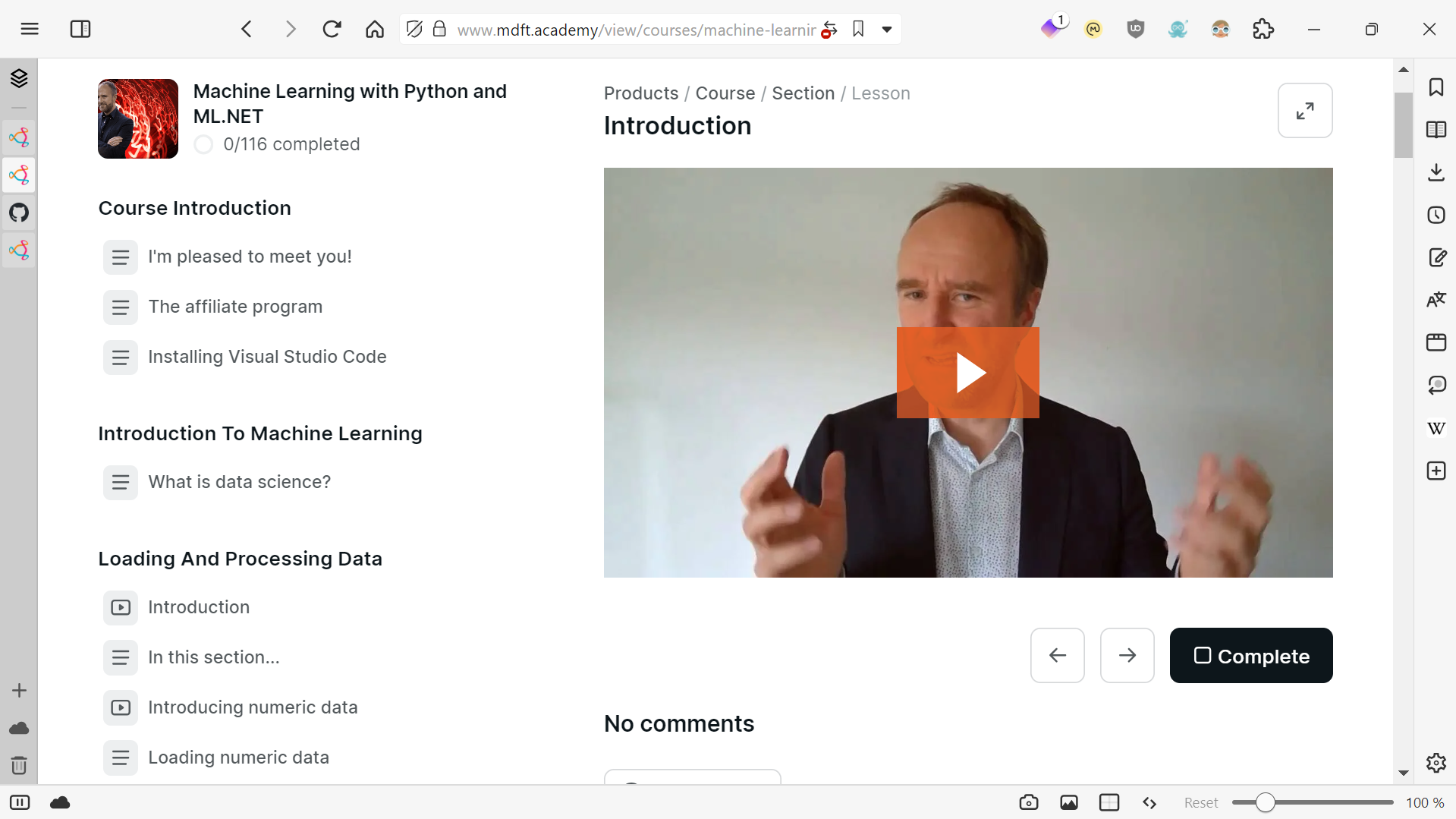Open the downloads panel icon

pos(1436,172)
